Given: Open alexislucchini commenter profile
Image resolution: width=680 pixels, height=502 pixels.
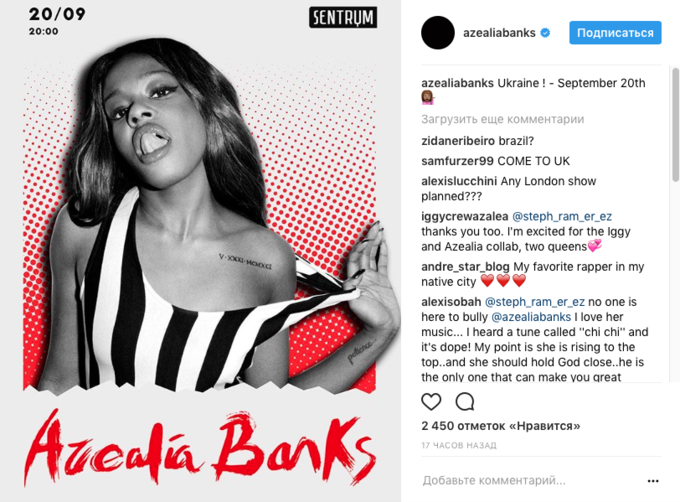Looking at the screenshot, I should (459, 181).
